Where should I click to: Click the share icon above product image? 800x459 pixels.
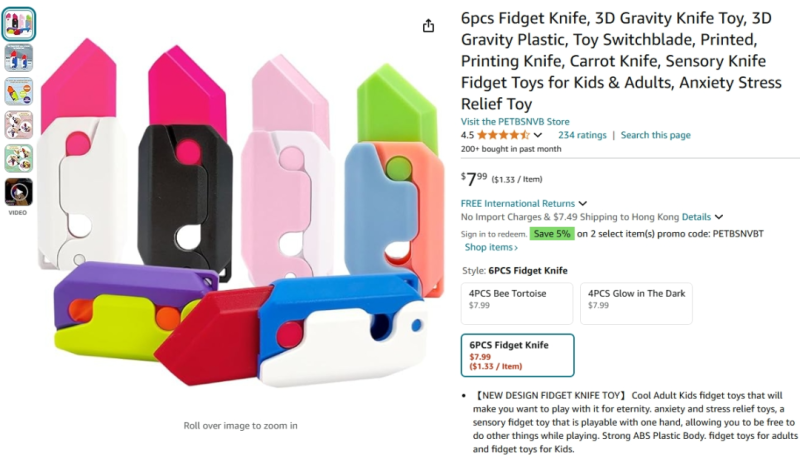point(428,26)
